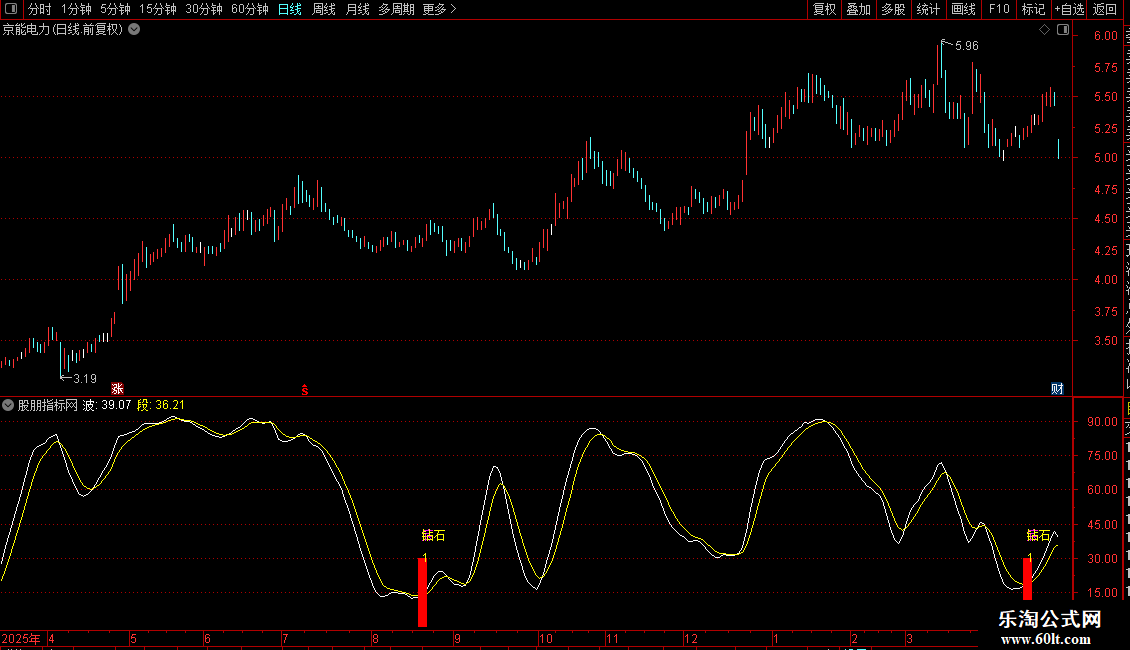Image resolution: width=1130 pixels, height=650 pixels.
Task: Open the F10 company info
Action: pos(999,9)
